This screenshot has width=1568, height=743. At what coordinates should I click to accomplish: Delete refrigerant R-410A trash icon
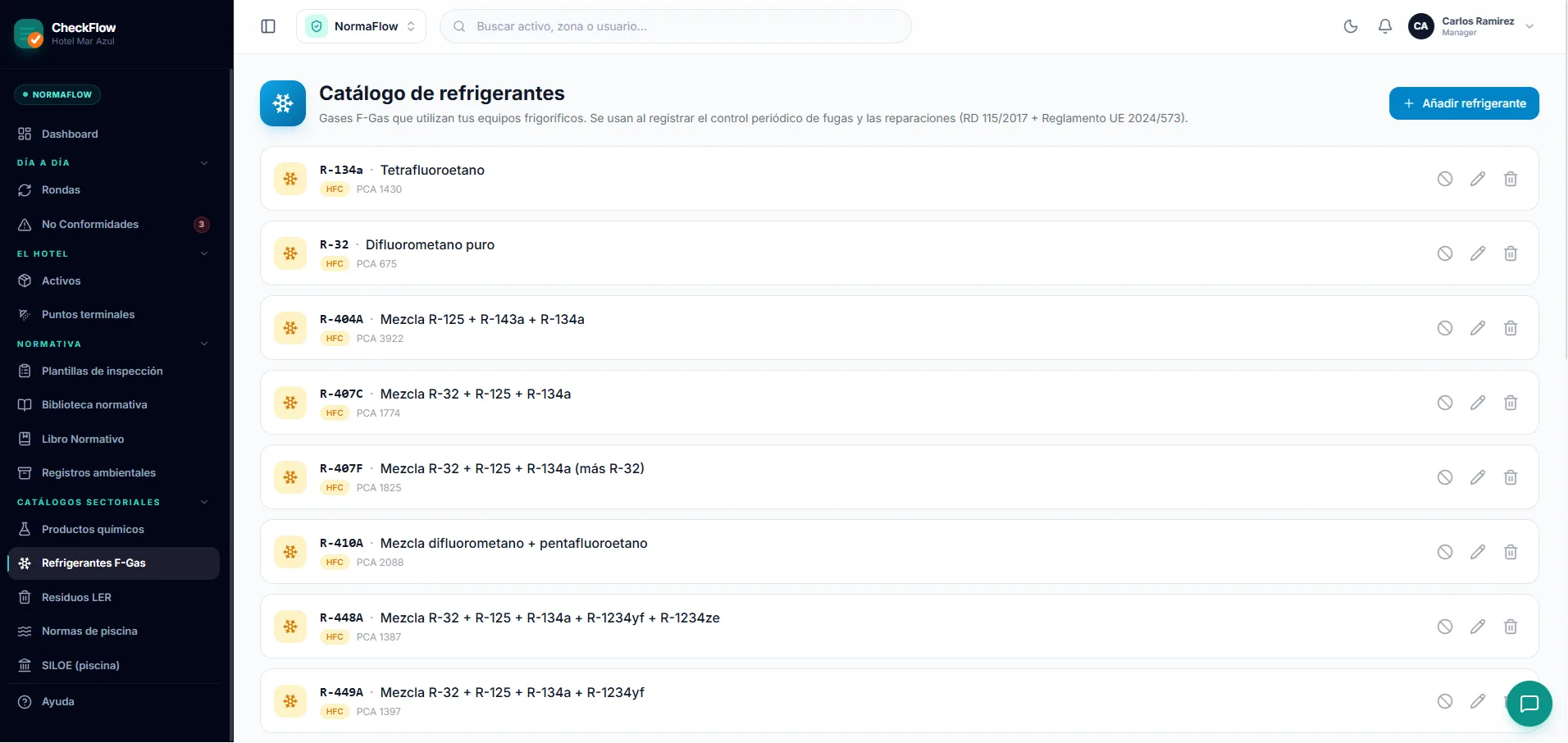(x=1511, y=552)
